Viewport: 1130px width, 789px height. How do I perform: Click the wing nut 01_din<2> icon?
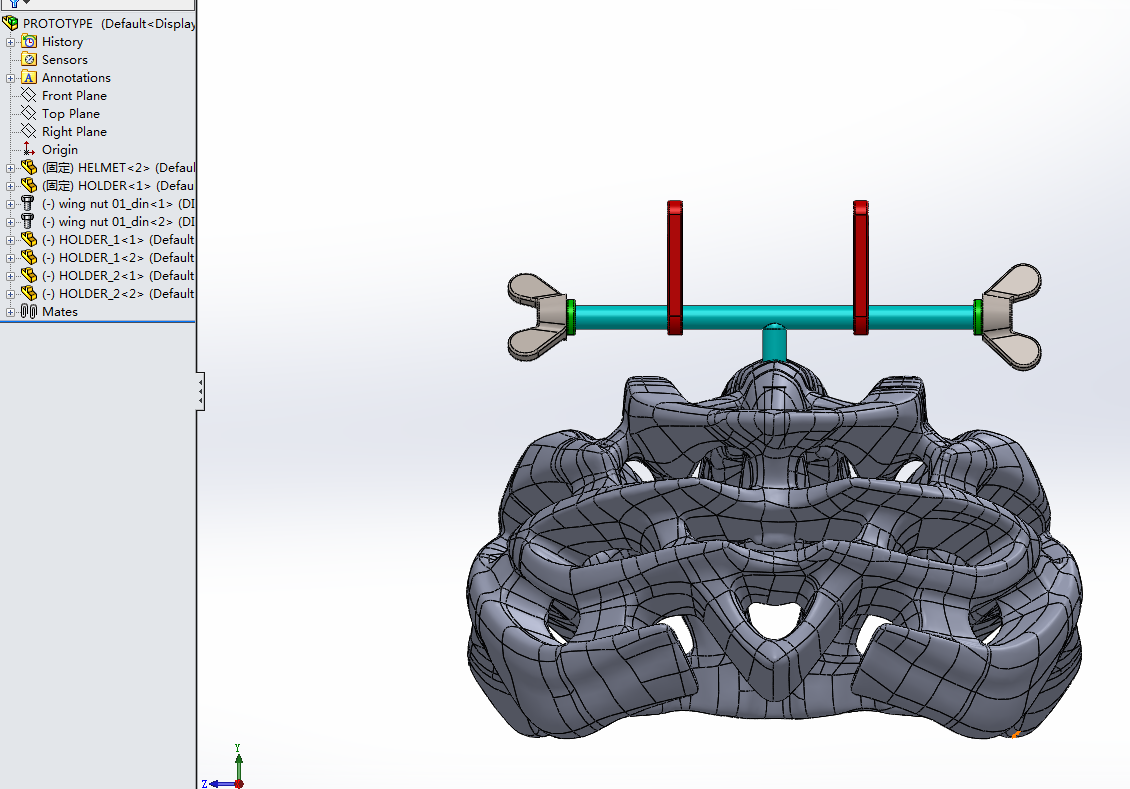[29, 221]
